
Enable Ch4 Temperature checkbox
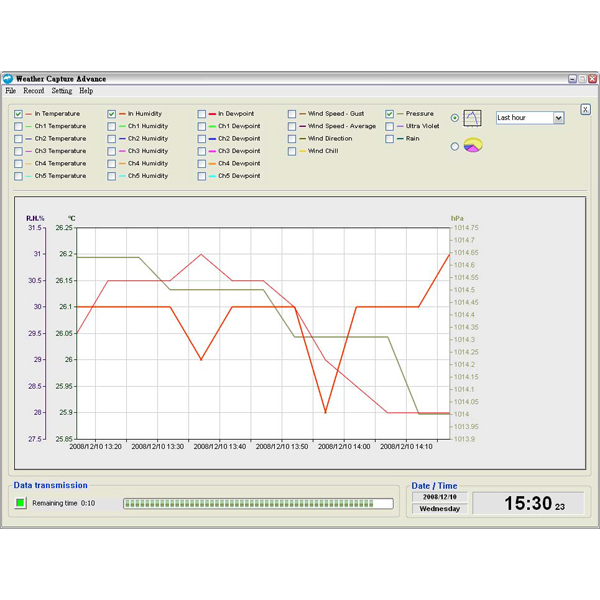pyautogui.click(x=18, y=164)
